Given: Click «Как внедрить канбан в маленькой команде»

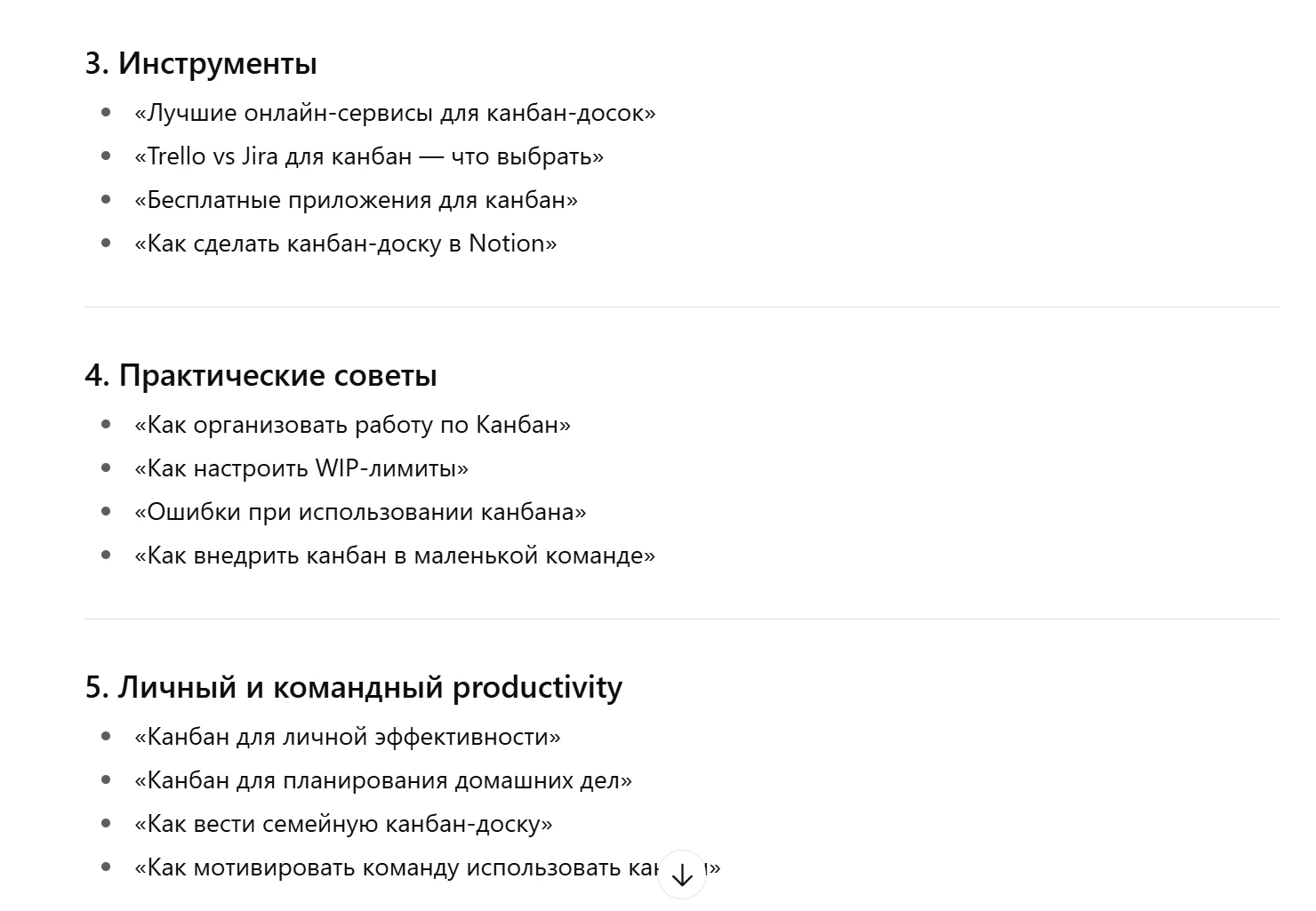Looking at the screenshot, I should [394, 555].
